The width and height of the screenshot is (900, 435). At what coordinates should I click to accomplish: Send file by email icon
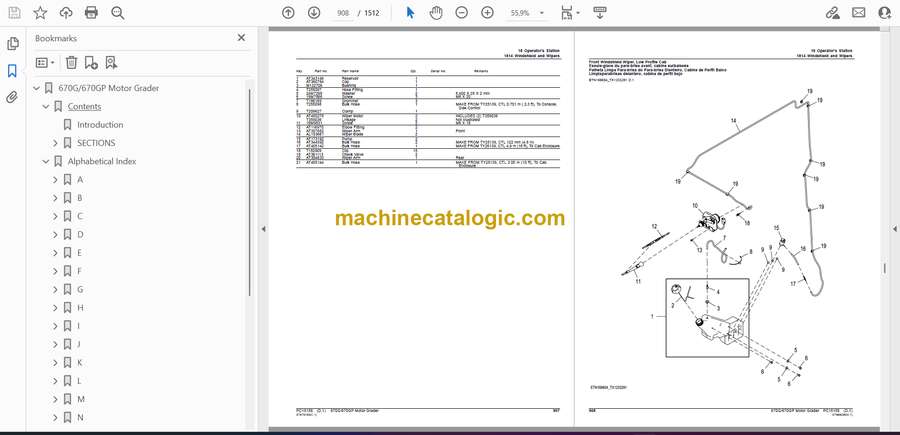859,13
